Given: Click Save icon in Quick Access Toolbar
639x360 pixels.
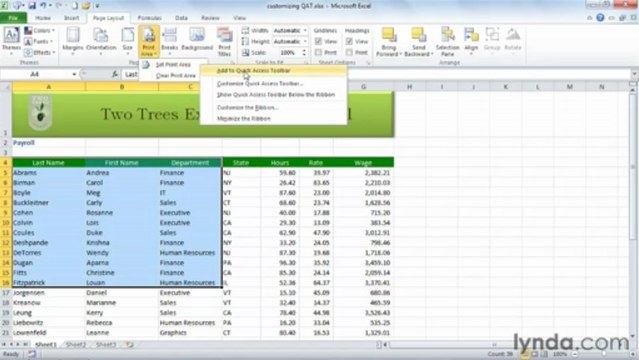Looking at the screenshot, I should pos(32,6).
